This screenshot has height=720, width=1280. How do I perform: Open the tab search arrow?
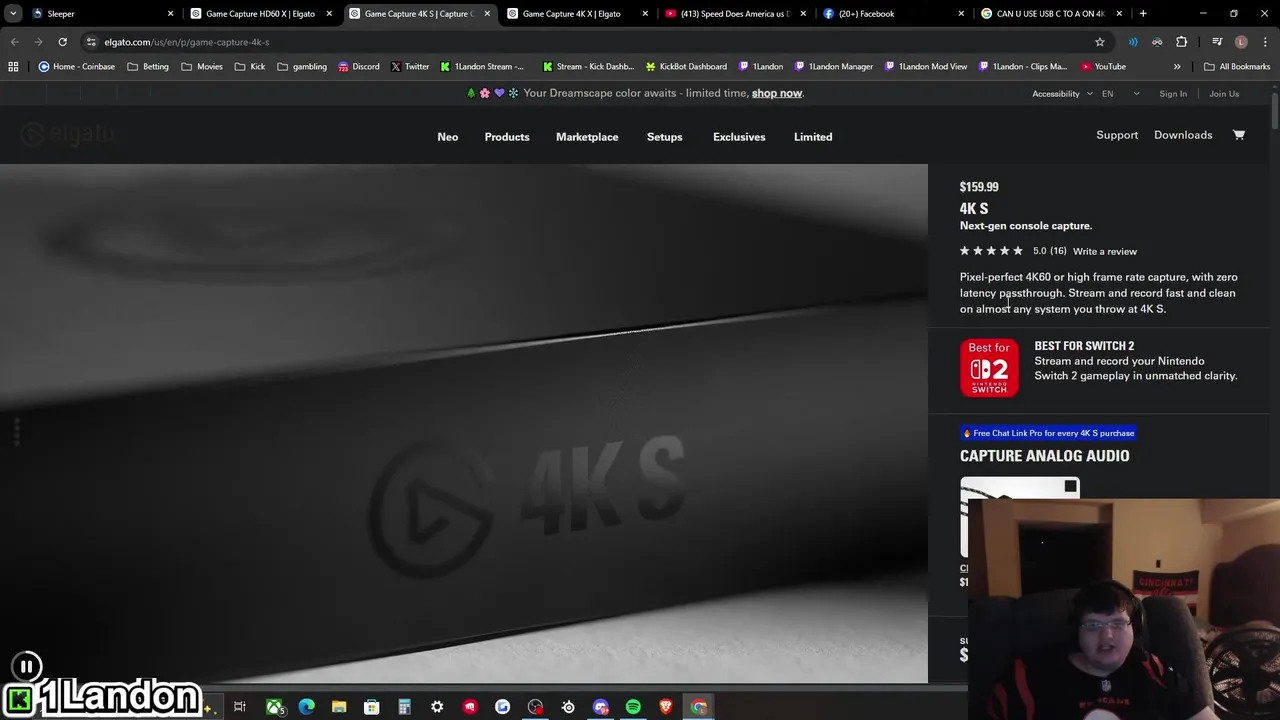click(x=14, y=14)
